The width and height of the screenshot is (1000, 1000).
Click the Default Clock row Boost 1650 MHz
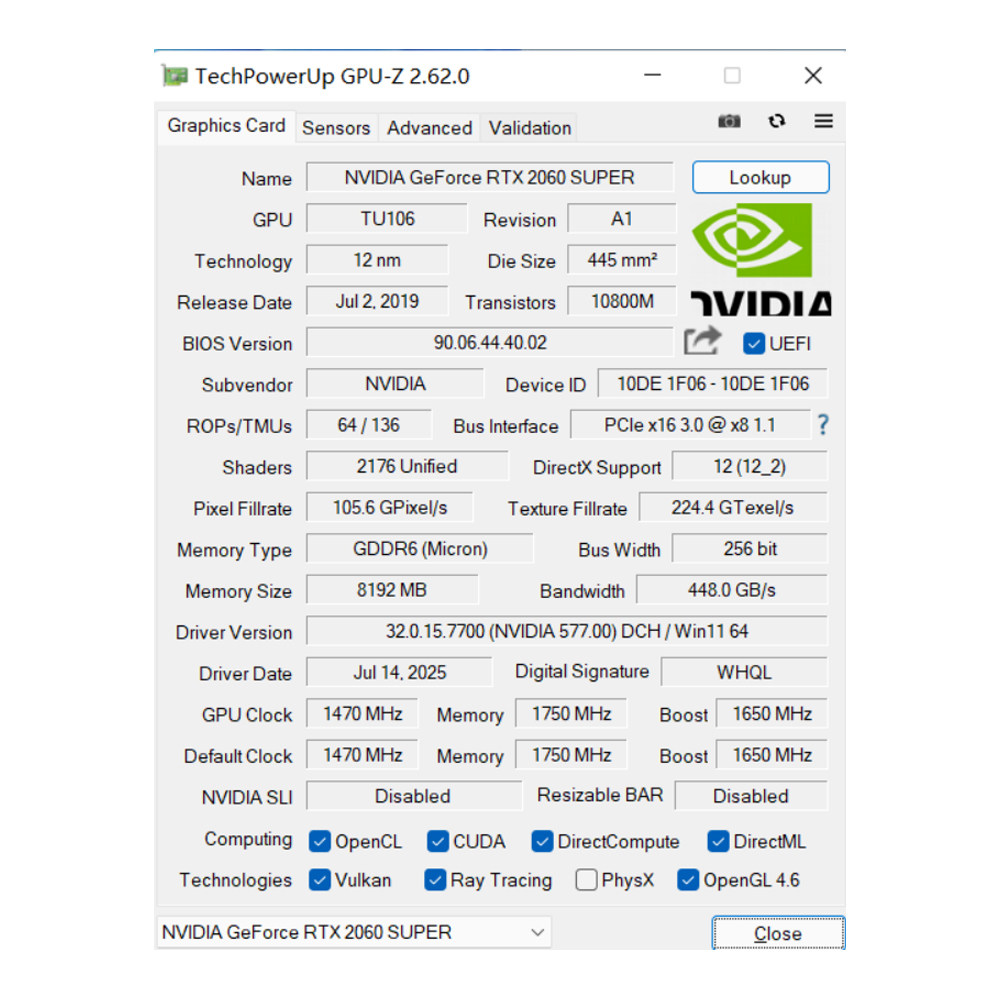772,755
